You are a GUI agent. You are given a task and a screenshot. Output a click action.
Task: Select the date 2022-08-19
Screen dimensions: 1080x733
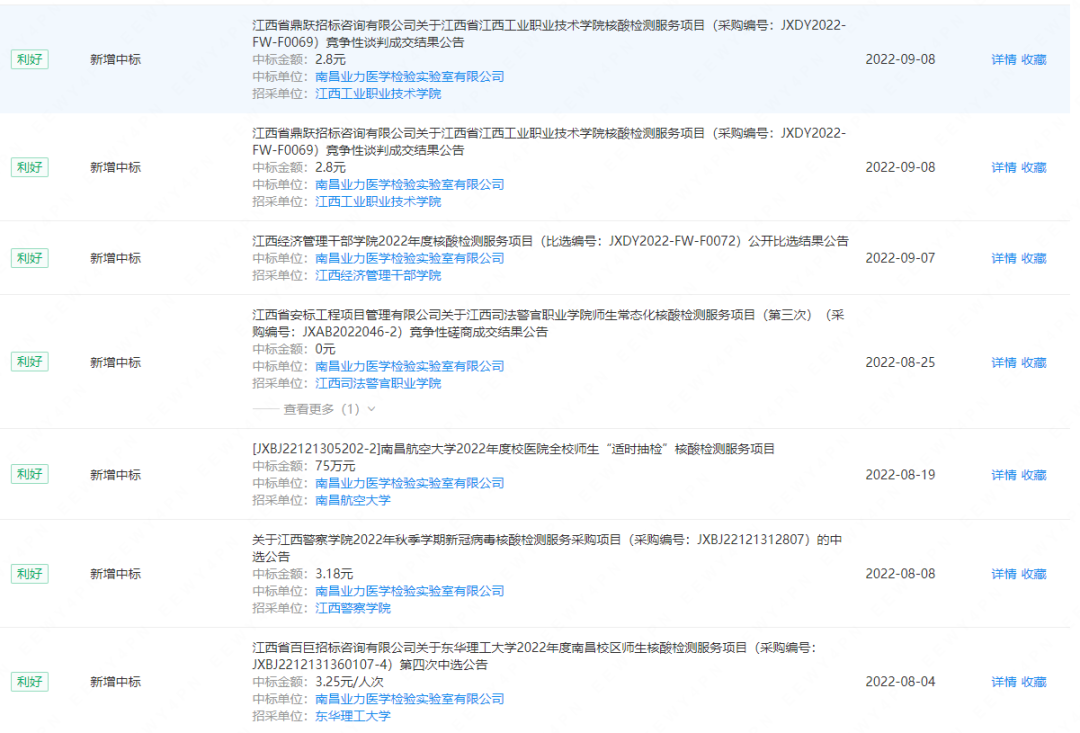click(x=900, y=475)
